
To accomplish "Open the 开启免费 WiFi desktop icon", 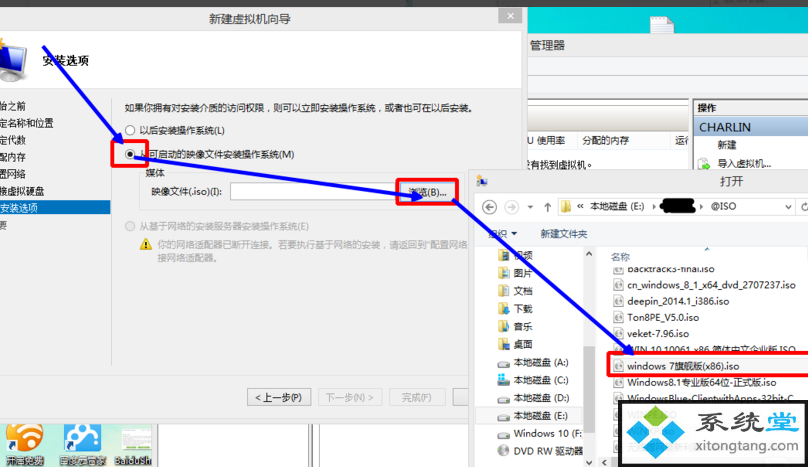I will pyautogui.click(x=25, y=444).
